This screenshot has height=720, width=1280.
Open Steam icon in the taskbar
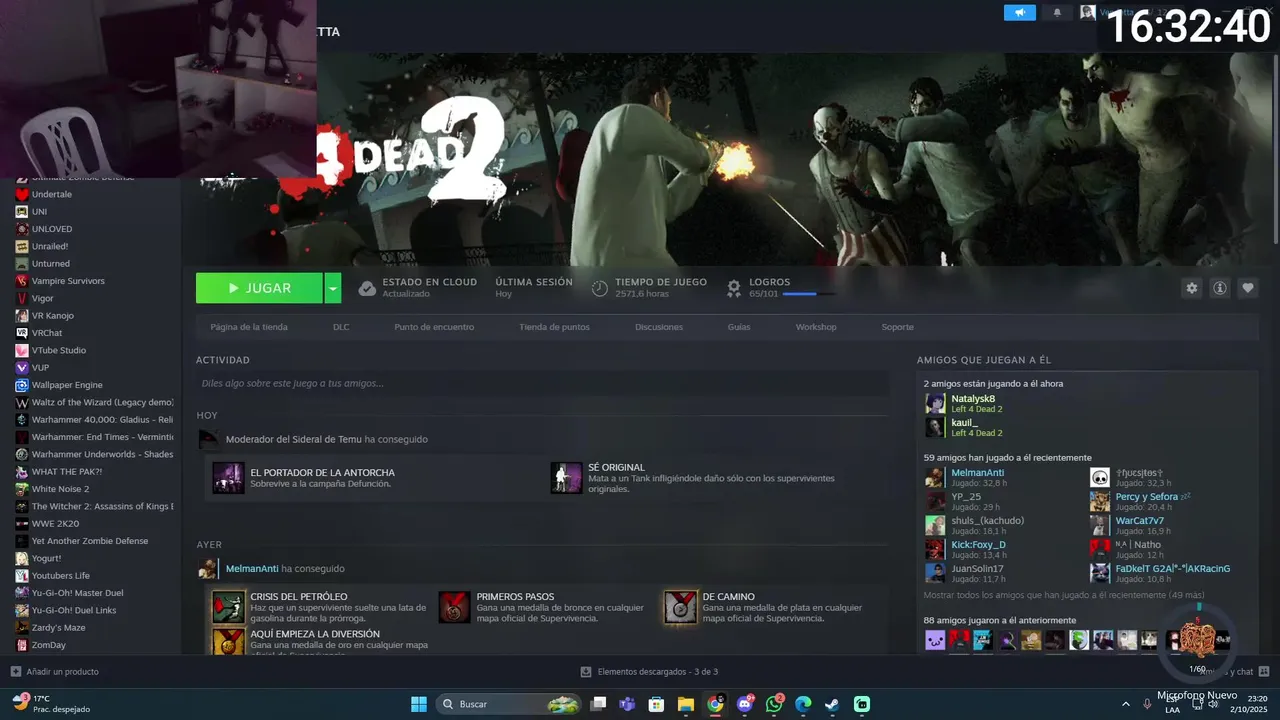point(832,704)
